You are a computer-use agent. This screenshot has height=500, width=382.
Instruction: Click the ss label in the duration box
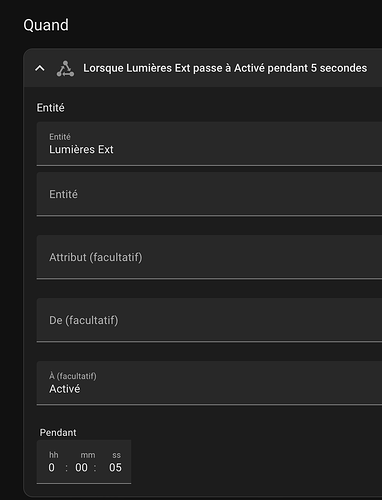coord(116,455)
